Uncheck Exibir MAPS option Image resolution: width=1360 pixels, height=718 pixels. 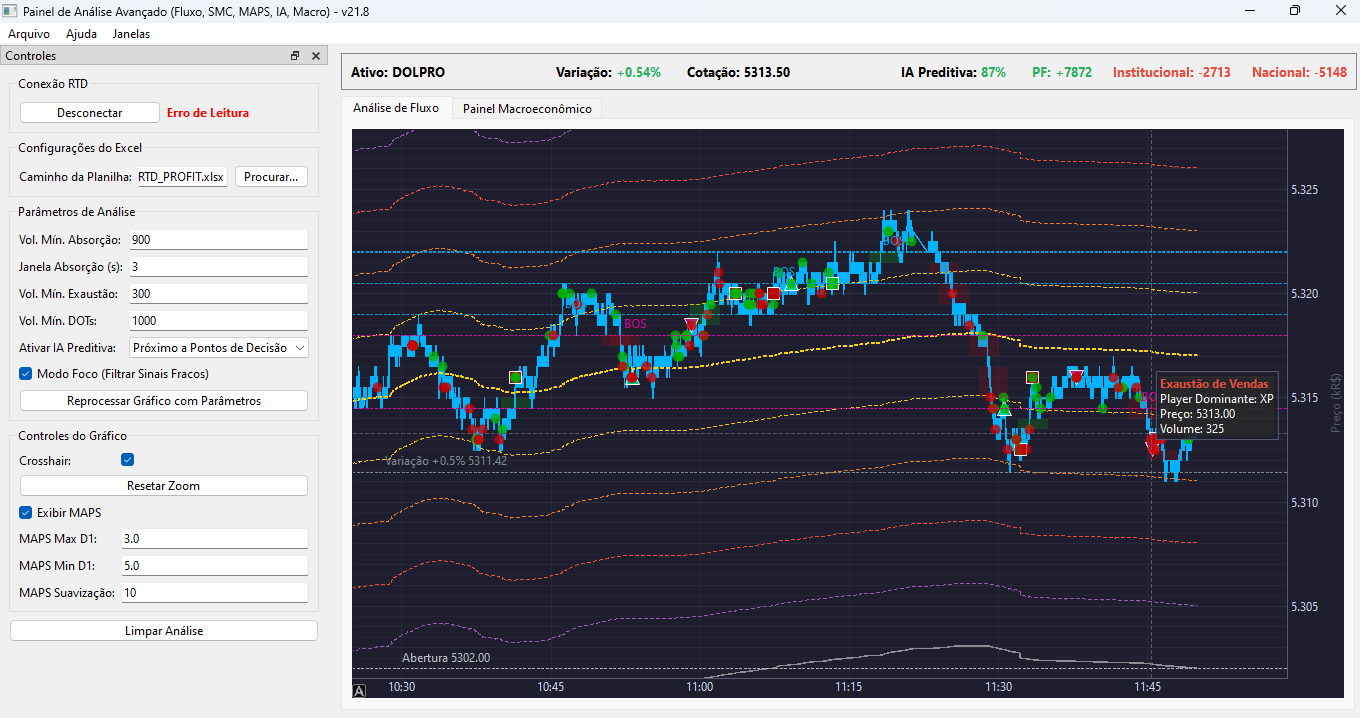26,513
